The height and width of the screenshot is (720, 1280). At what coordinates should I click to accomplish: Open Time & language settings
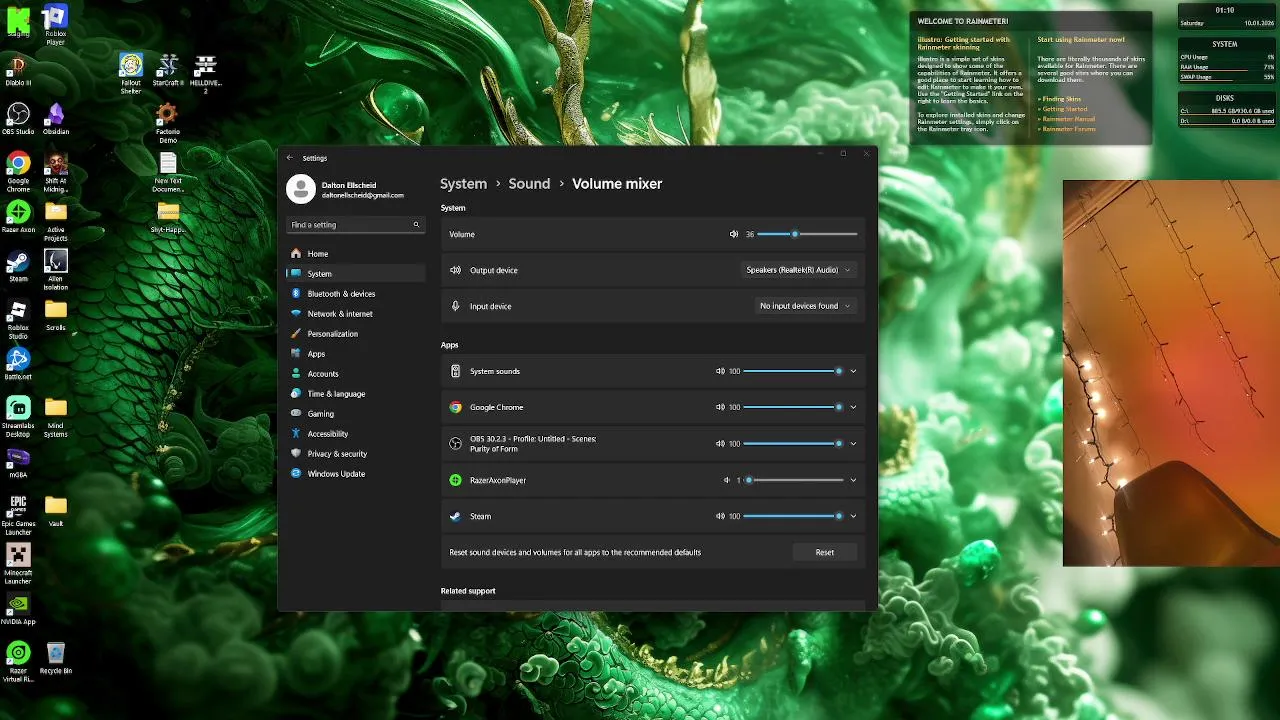[355, 393]
